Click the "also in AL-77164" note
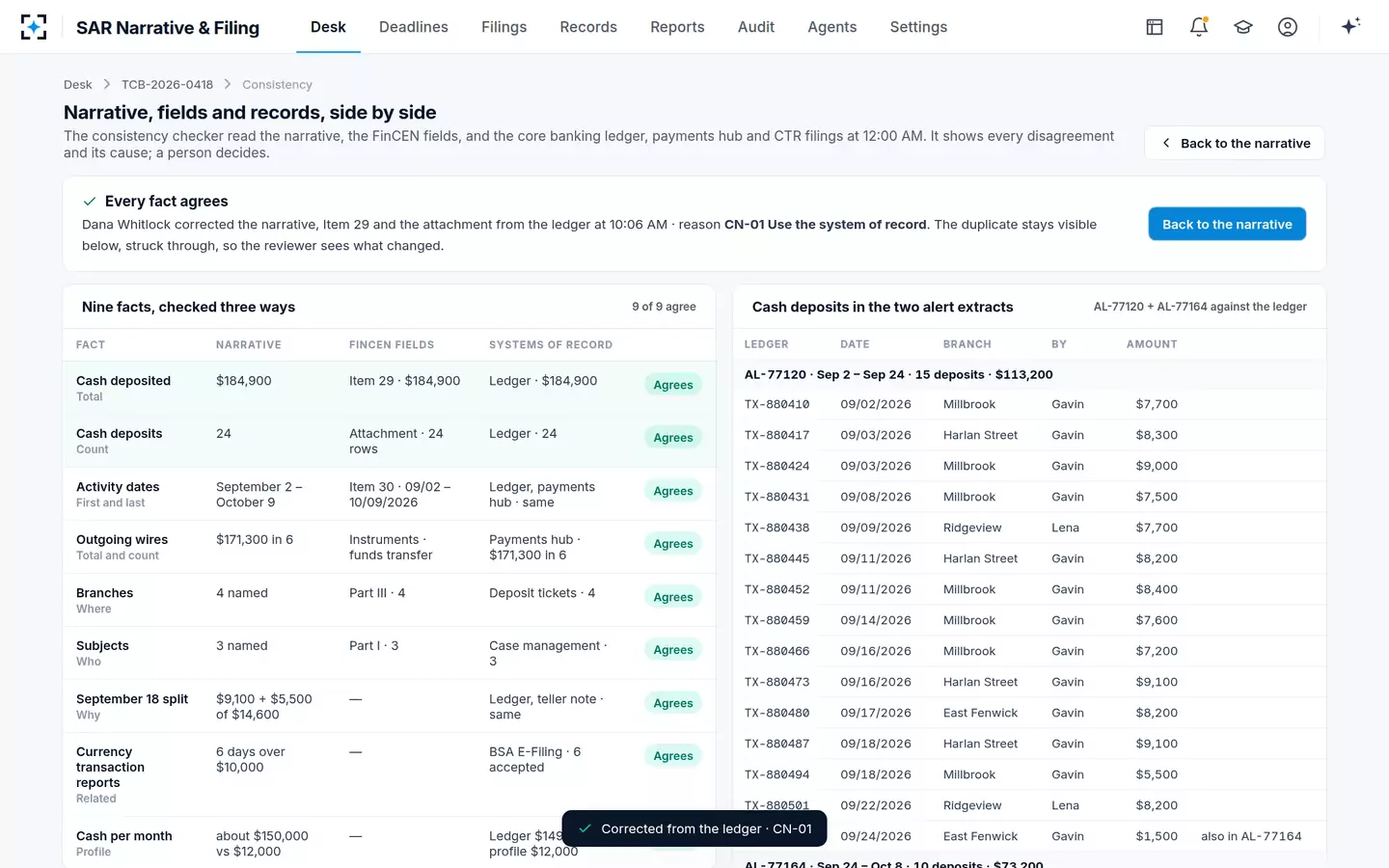1389x868 pixels. (1251, 836)
